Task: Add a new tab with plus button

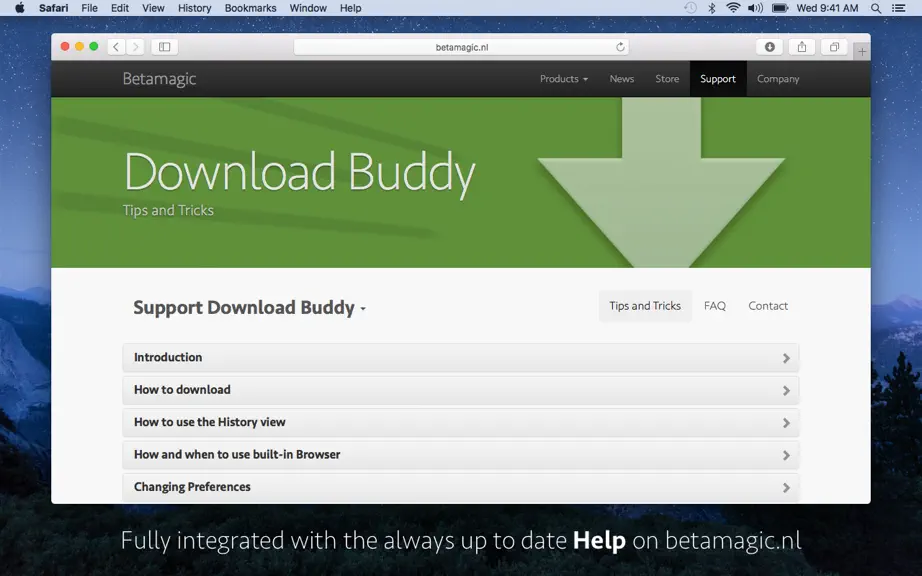Action: click(861, 52)
